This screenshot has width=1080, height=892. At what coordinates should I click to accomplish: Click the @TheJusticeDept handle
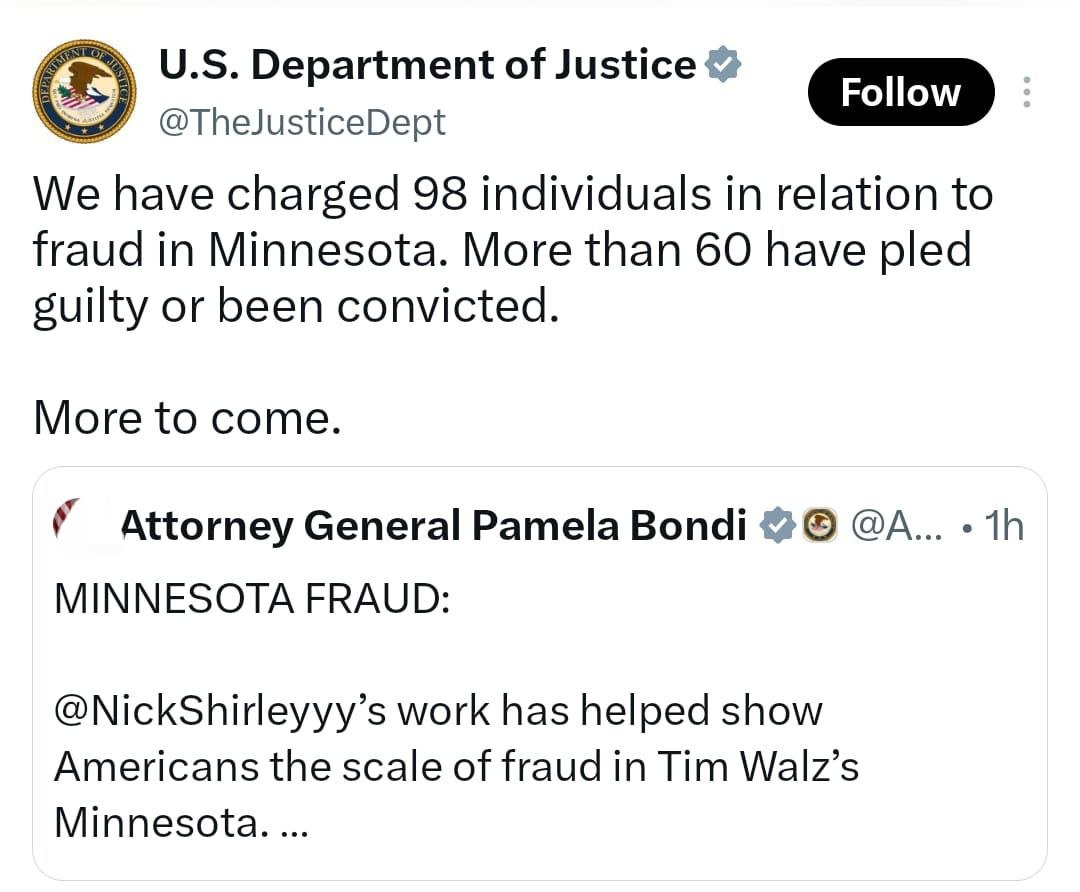[x=303, y=123]
